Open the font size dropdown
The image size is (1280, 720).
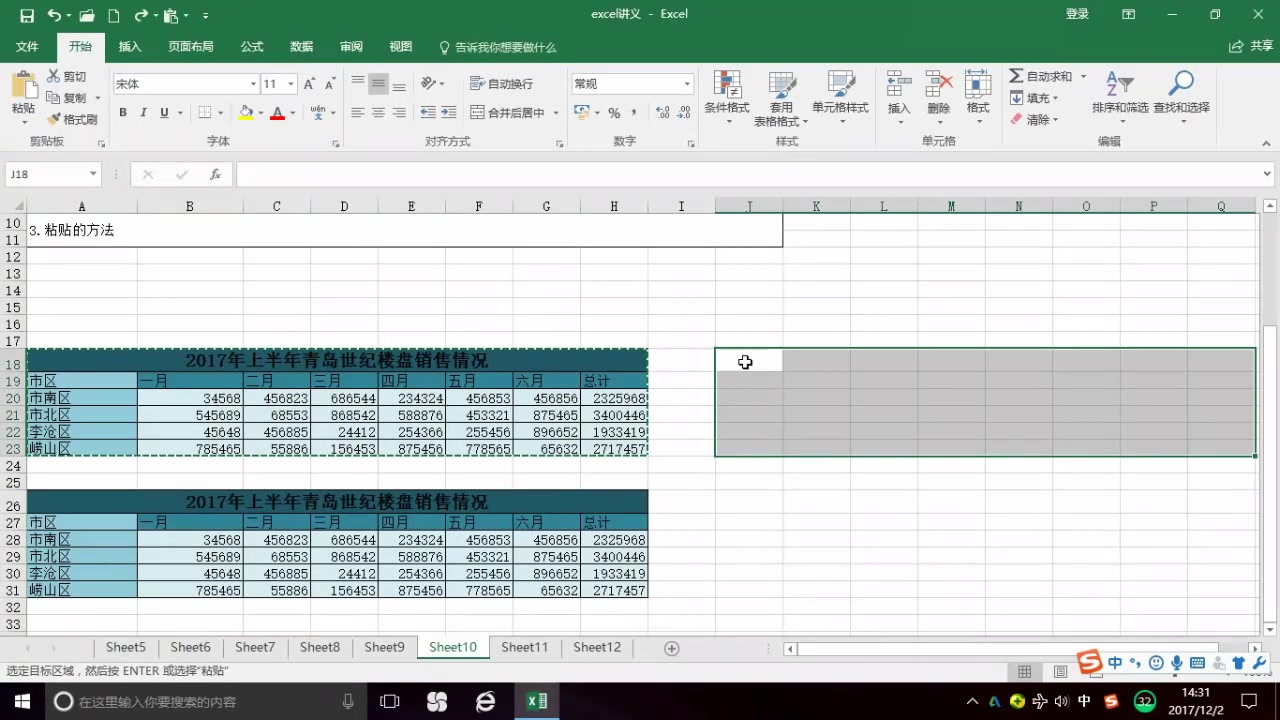(293, 83)
